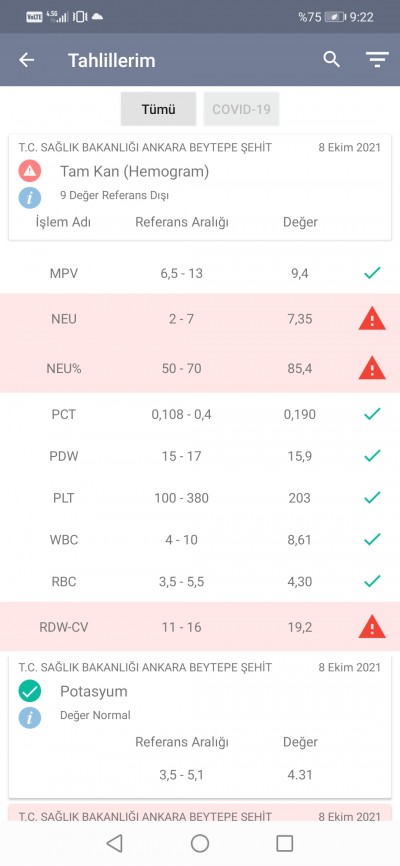
Task: Switch to the COVID-19 tab
Action: pyautogui.click(x=241, y=109)
